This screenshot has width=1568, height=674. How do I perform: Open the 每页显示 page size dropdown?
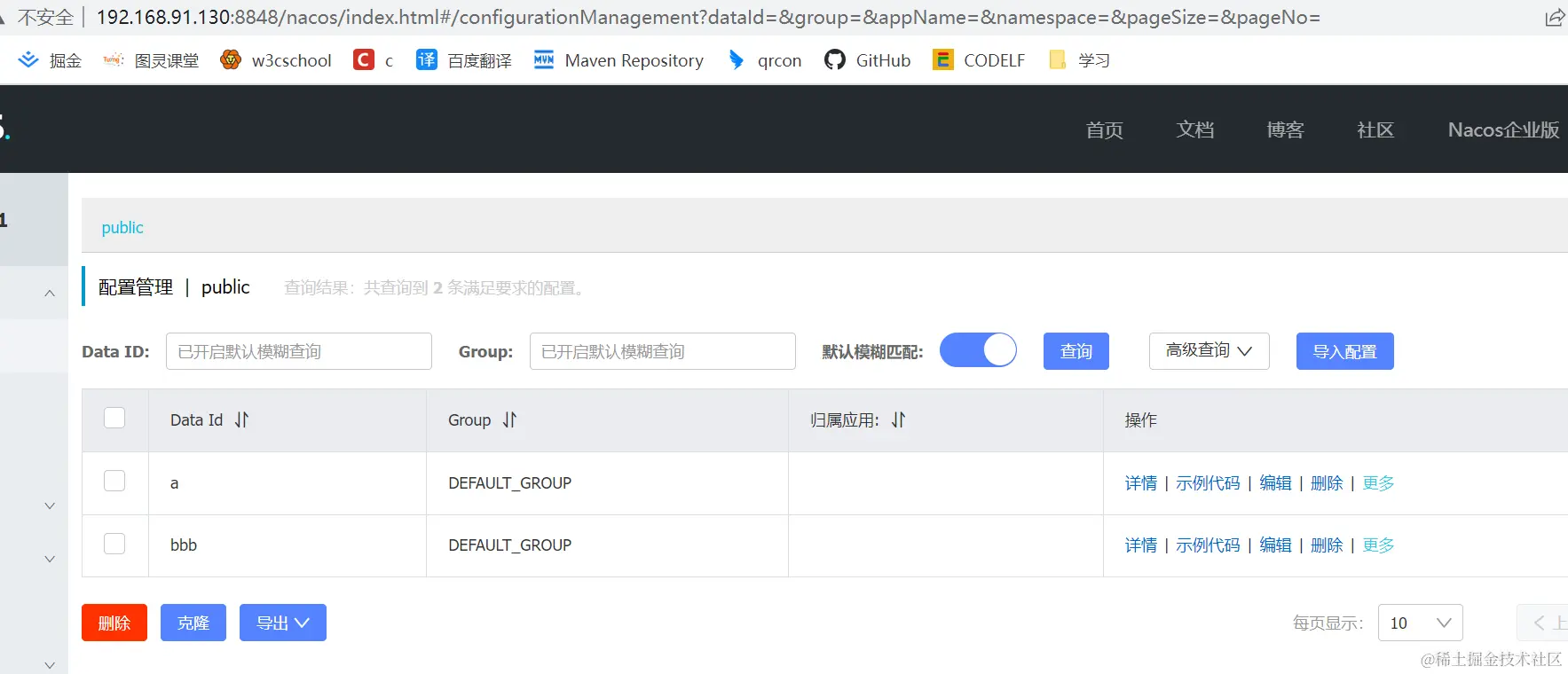click(x=1420, y=623)
